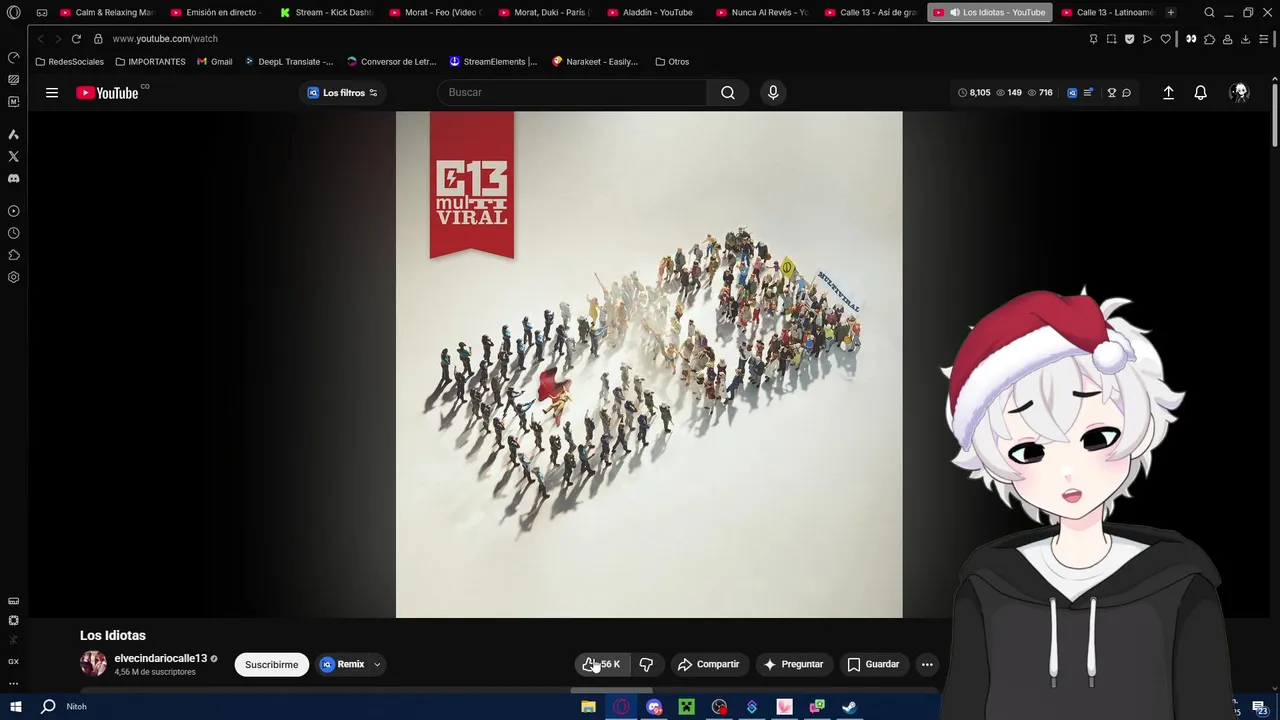Viewport: 1280px width, 720px height.
Task: Open the browser downloads icon
Action: pyautogui.click(x=1245, y=39)
